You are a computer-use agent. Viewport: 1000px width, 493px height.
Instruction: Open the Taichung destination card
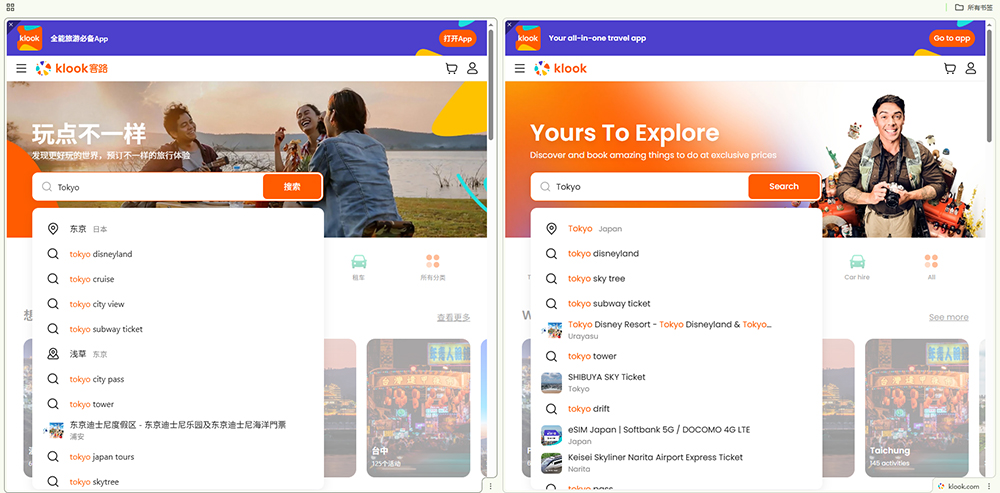pyautogui.click(x=916, y=408)
